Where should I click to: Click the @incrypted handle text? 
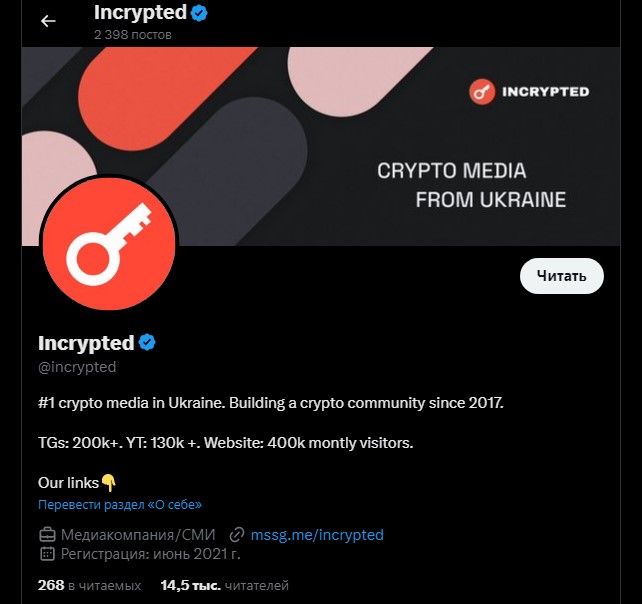[77, 367]
